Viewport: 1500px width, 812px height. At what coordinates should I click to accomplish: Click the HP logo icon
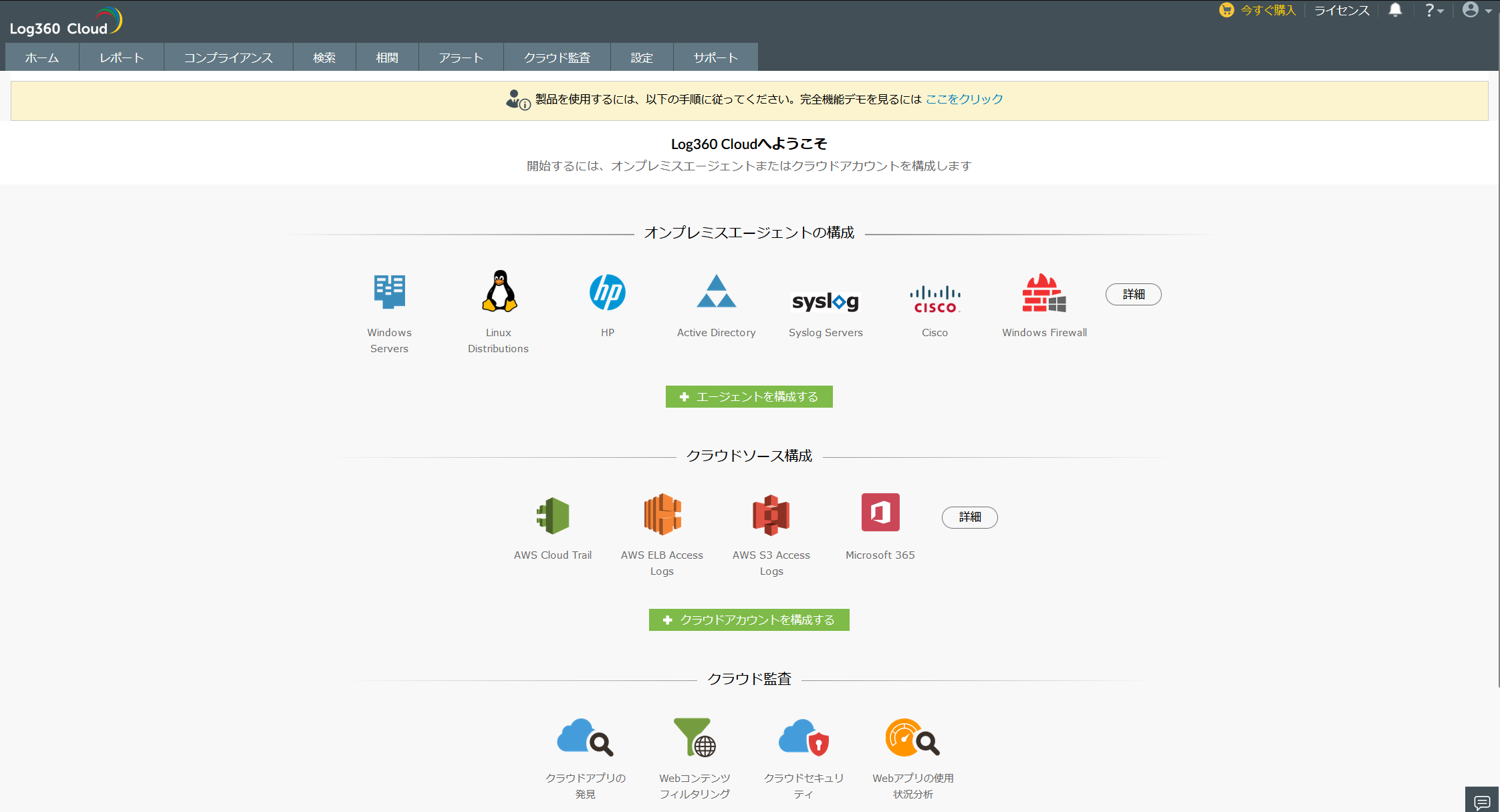click(607, 292)
